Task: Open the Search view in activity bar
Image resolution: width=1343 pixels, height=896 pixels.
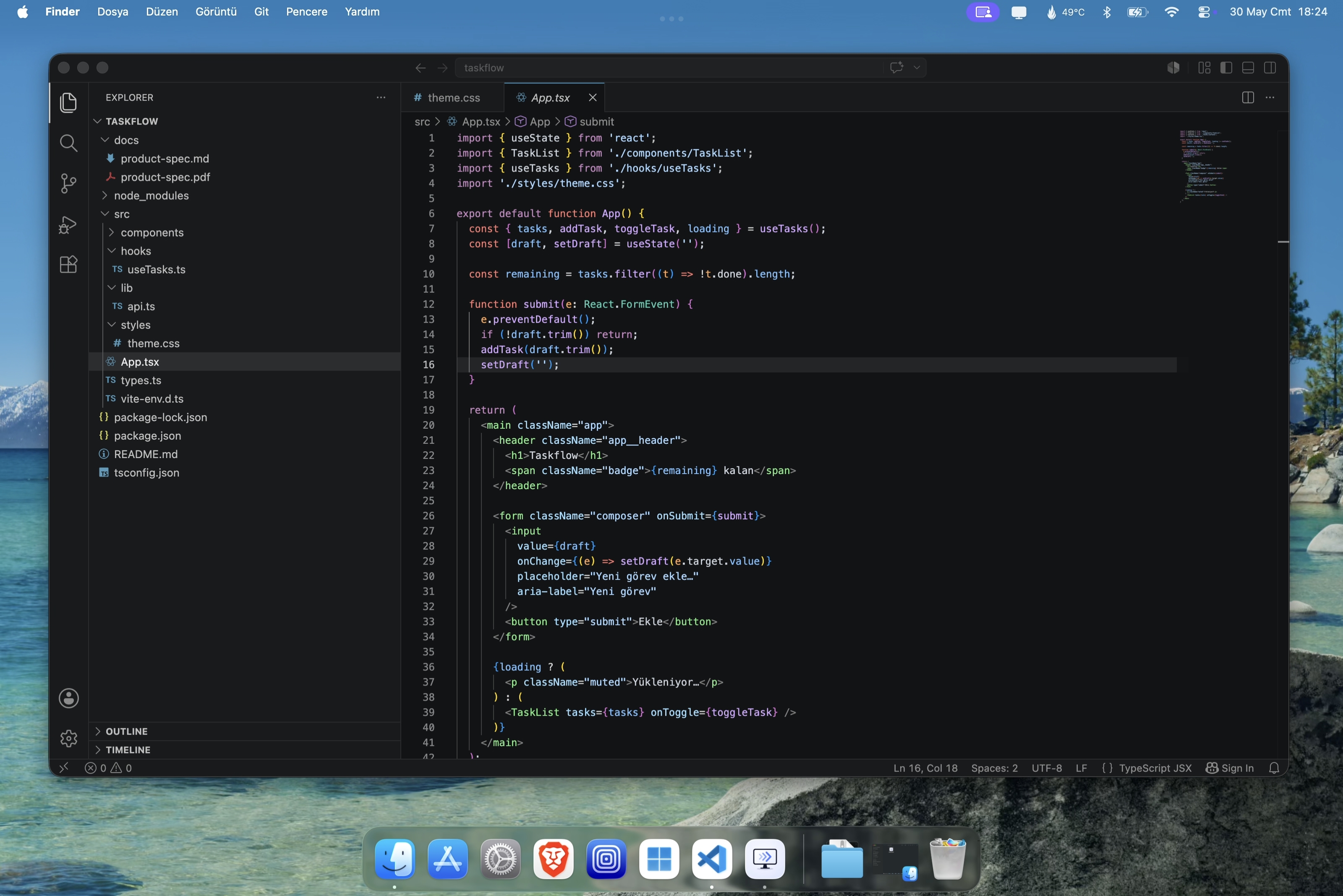Action: pyautogui.click(x=68, y=143)
